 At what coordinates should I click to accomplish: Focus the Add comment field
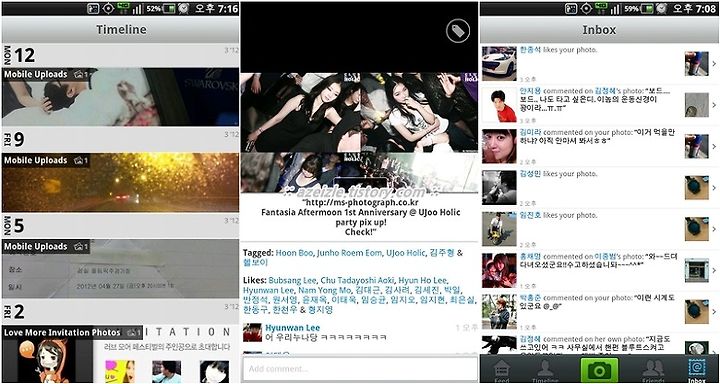point(360,369)
